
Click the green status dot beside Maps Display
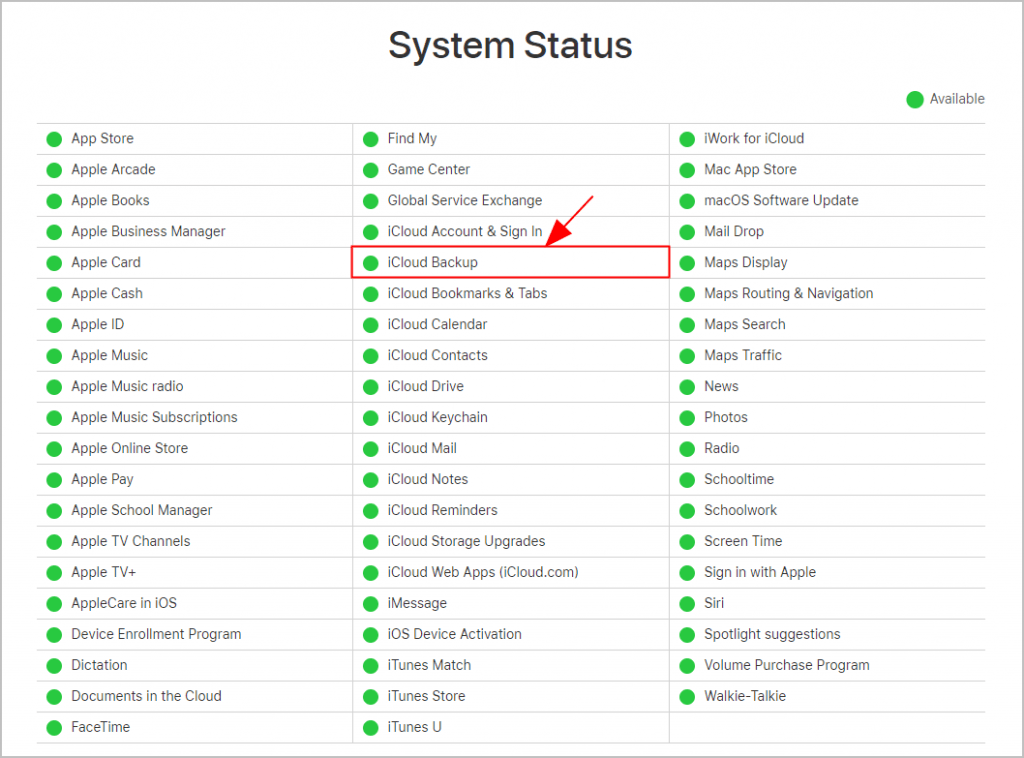[687, 263]
